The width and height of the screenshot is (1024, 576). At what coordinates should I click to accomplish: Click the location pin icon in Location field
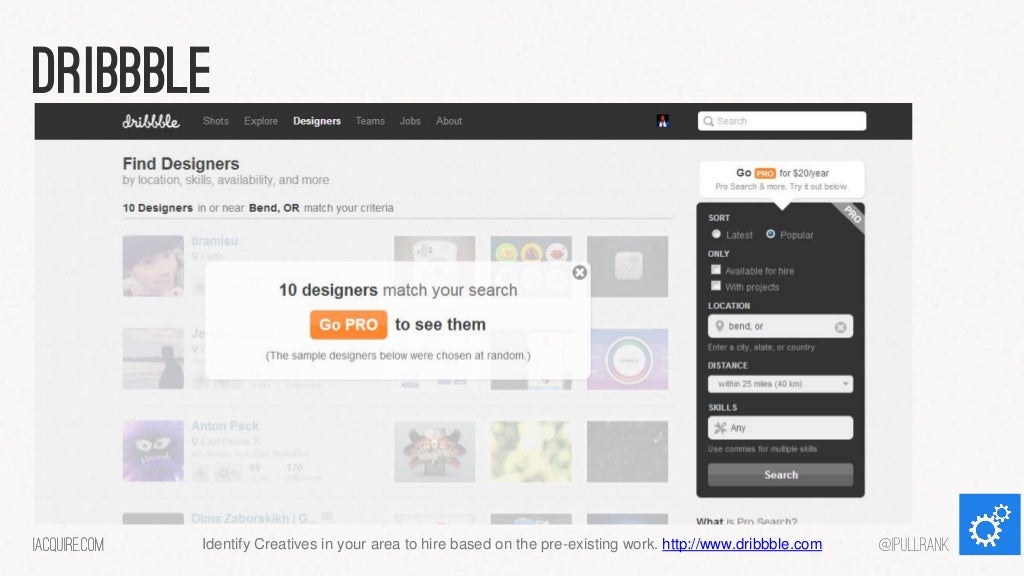click(719, 326)
